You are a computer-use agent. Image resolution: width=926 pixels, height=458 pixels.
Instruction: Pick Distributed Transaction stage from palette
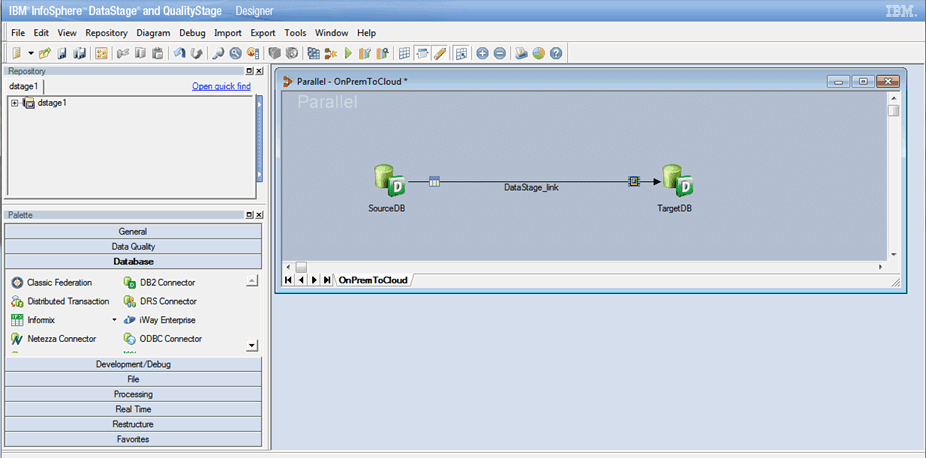[60, 302]
